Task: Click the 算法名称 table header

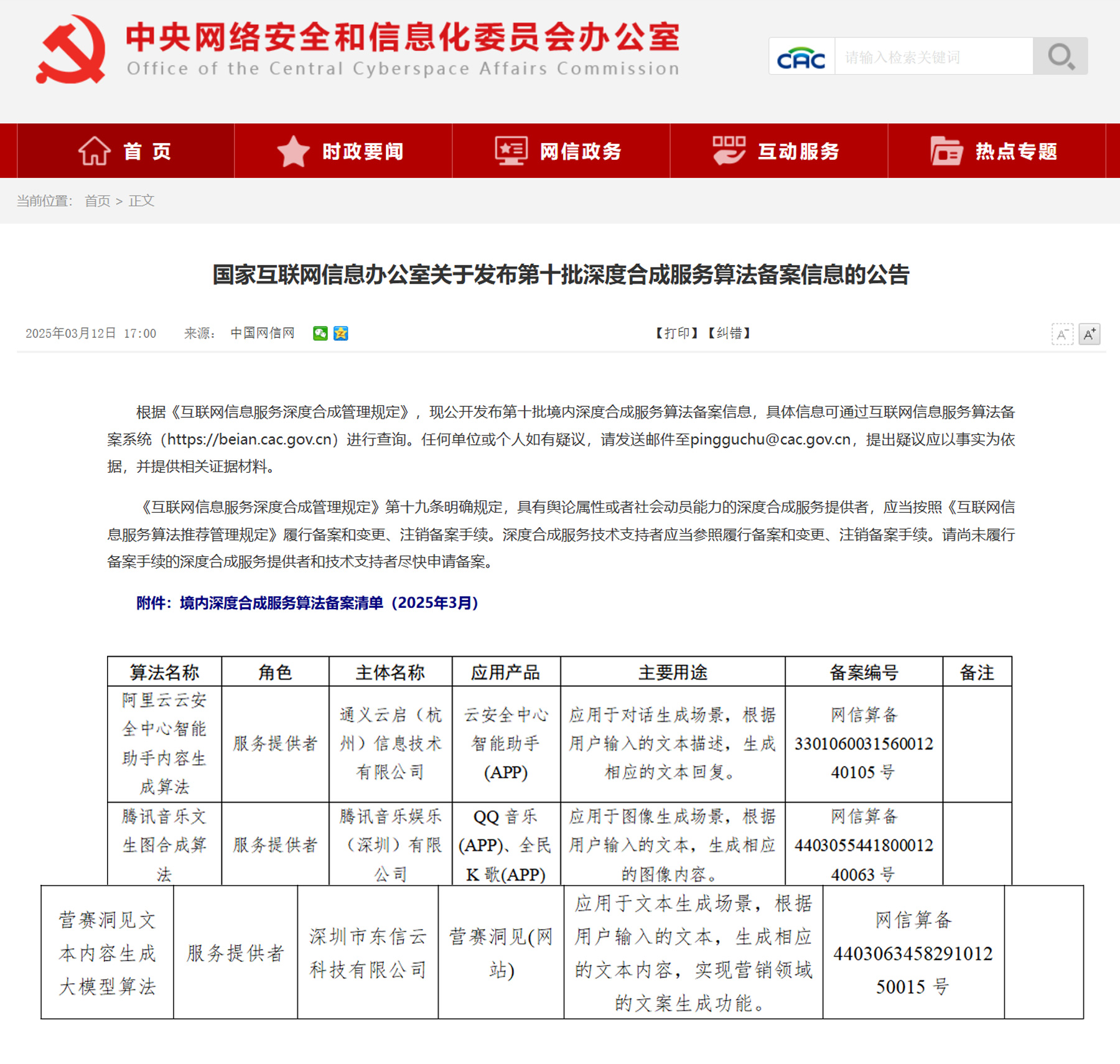Action: [164, 672]
